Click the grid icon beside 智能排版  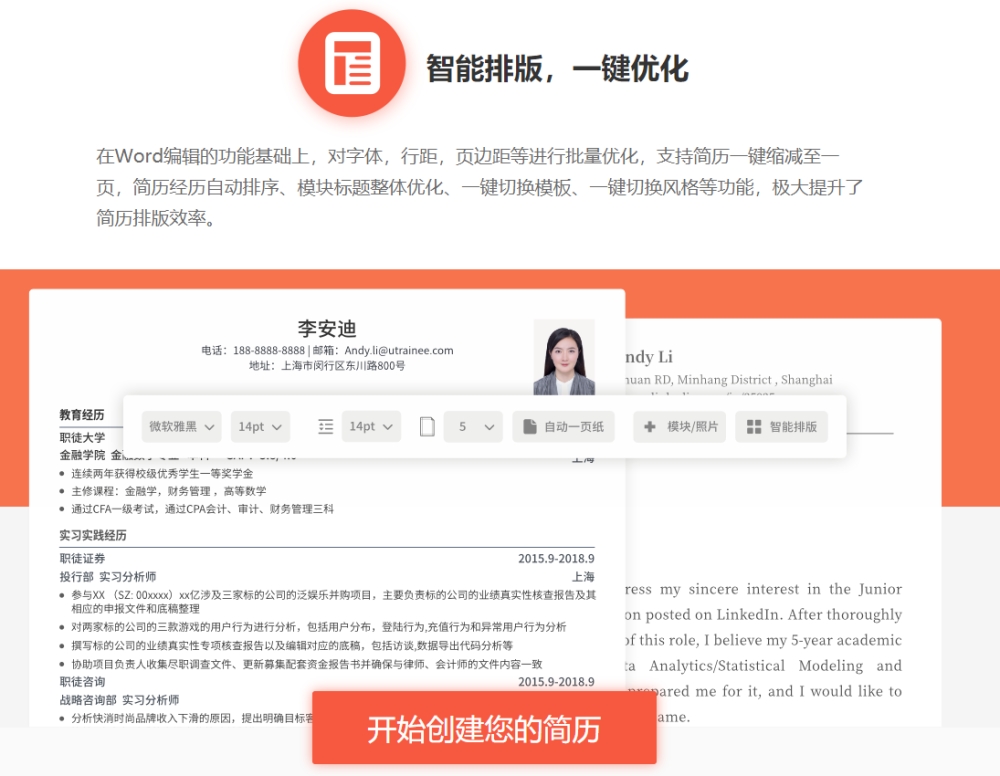point(754,427)
